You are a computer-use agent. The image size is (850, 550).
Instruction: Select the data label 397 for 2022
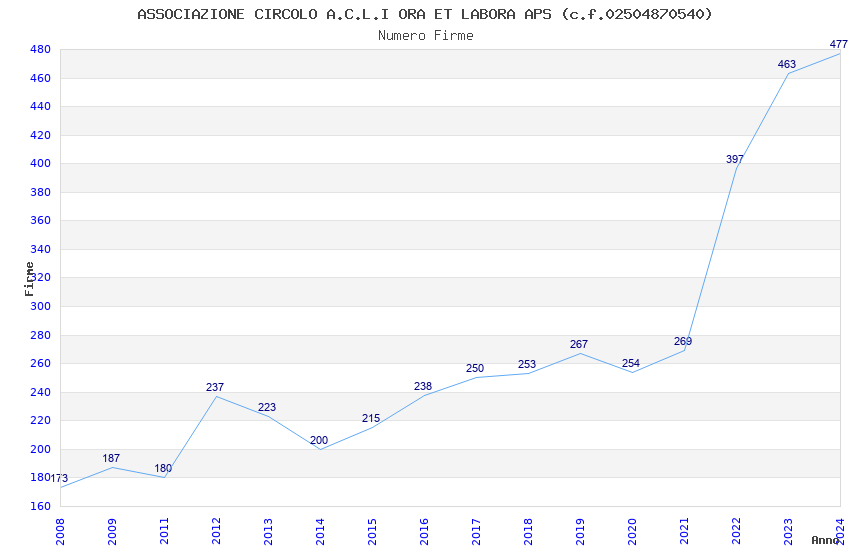(x=736, y=159)
